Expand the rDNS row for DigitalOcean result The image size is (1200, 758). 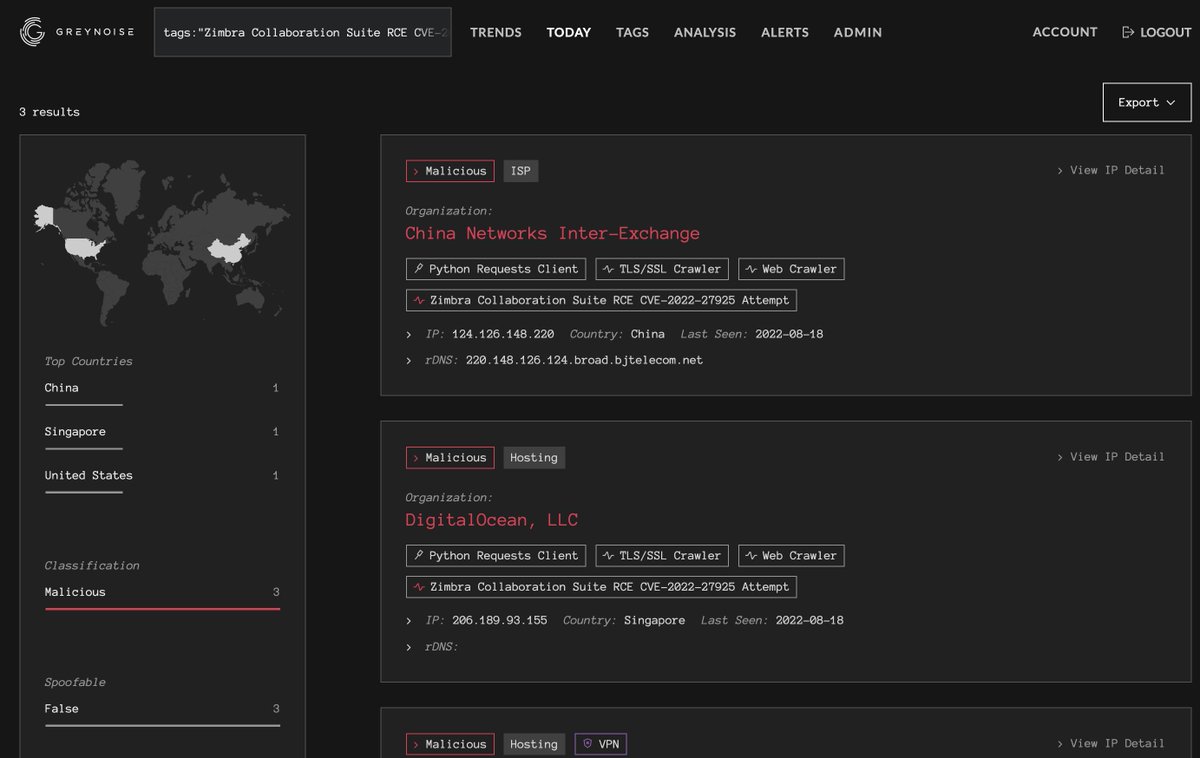pyautogui.click(x=408, y=647)
